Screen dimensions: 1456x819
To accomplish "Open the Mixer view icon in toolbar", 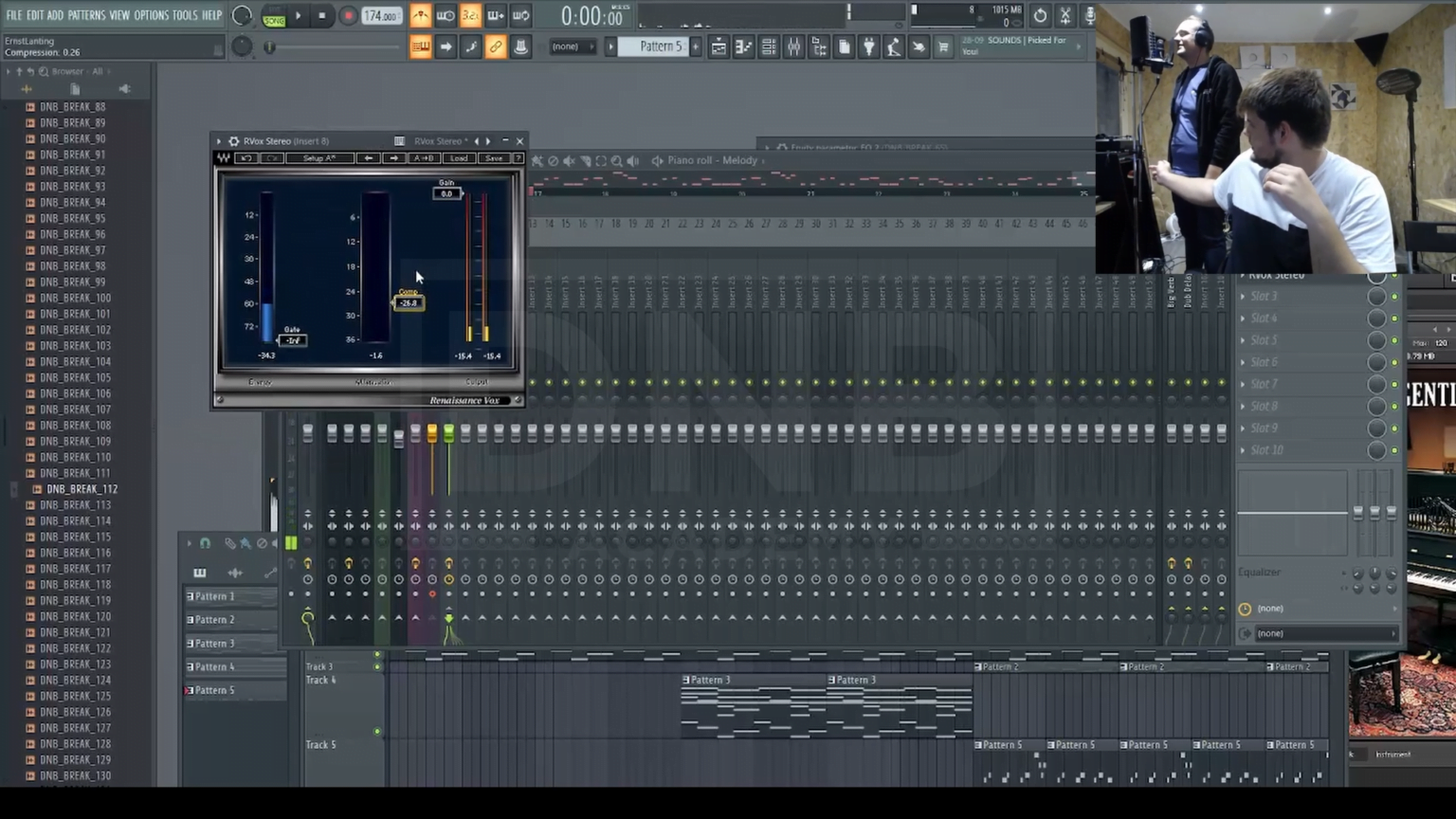I will (x=793, y=47).
